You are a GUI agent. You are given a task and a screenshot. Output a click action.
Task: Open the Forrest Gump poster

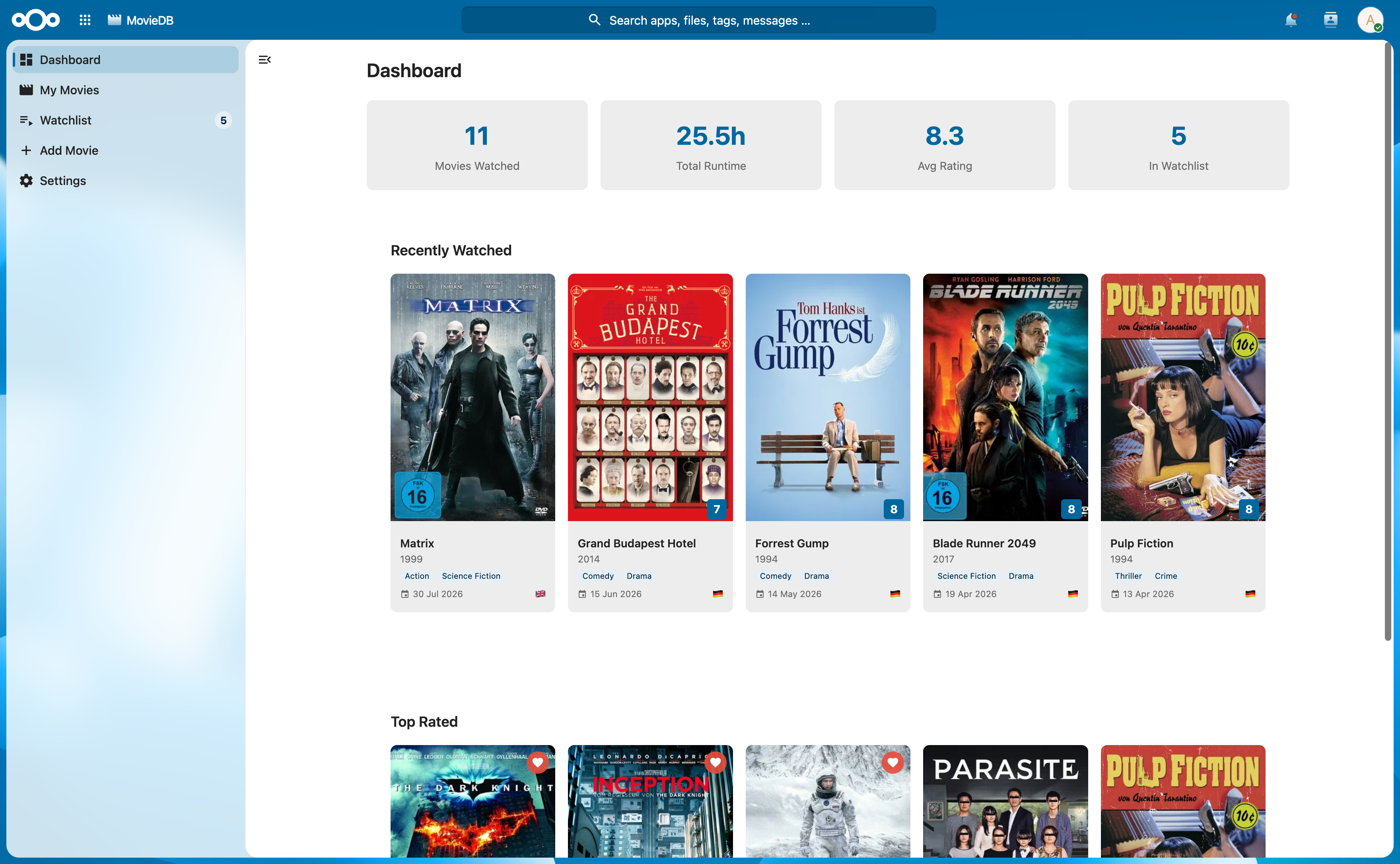tap(828, 397)
